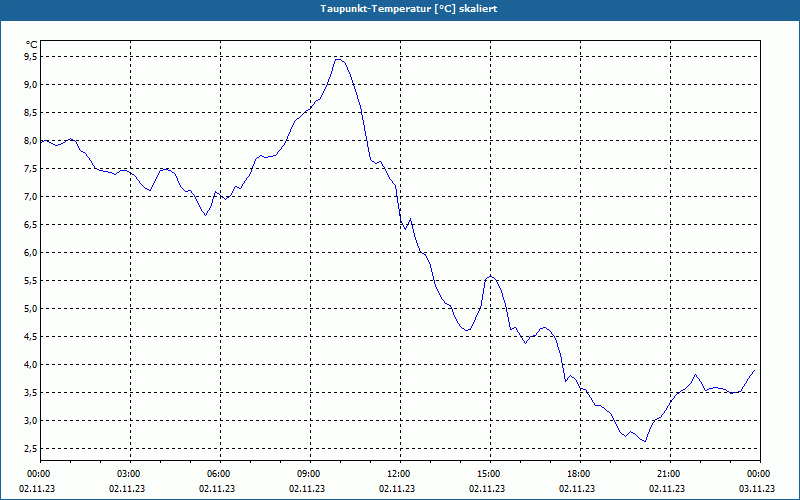This screenshot has height=500, width=800.
Task: Click the 8,0 y-axis label
Action: point(31,141)
